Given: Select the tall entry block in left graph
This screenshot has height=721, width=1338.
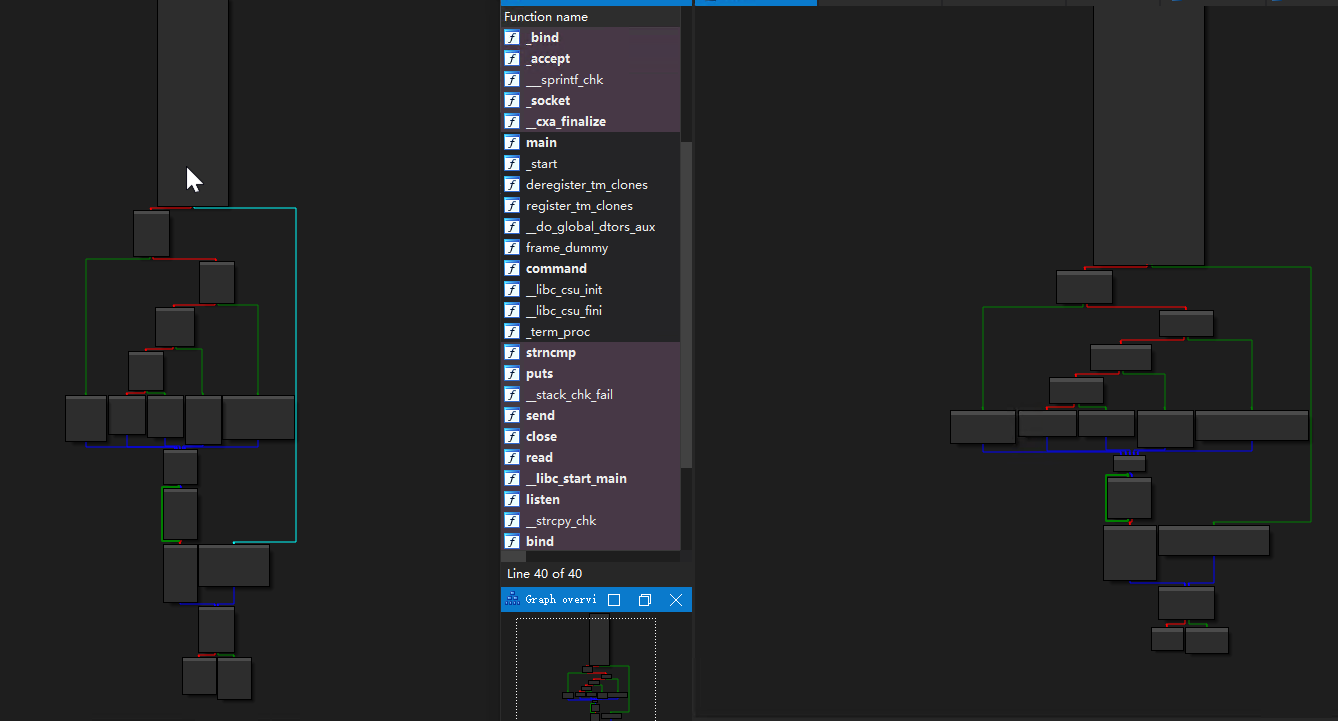Looking at the screenshot, I should tap(193, 102).
